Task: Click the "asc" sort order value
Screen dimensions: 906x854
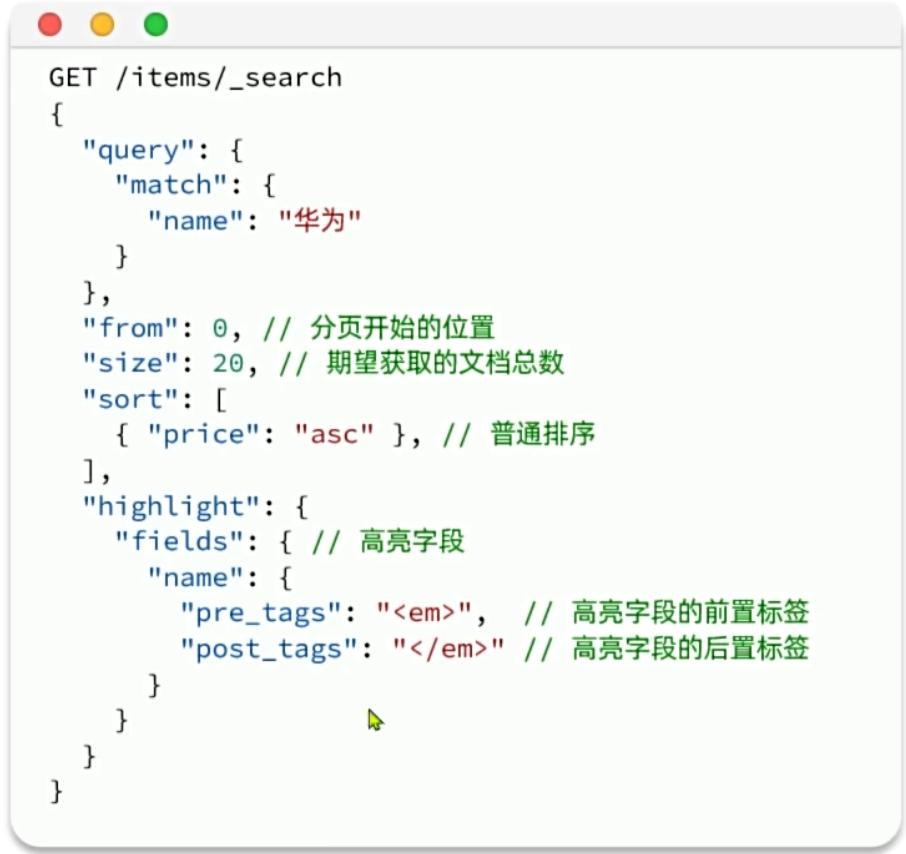Action: point(334,435)
